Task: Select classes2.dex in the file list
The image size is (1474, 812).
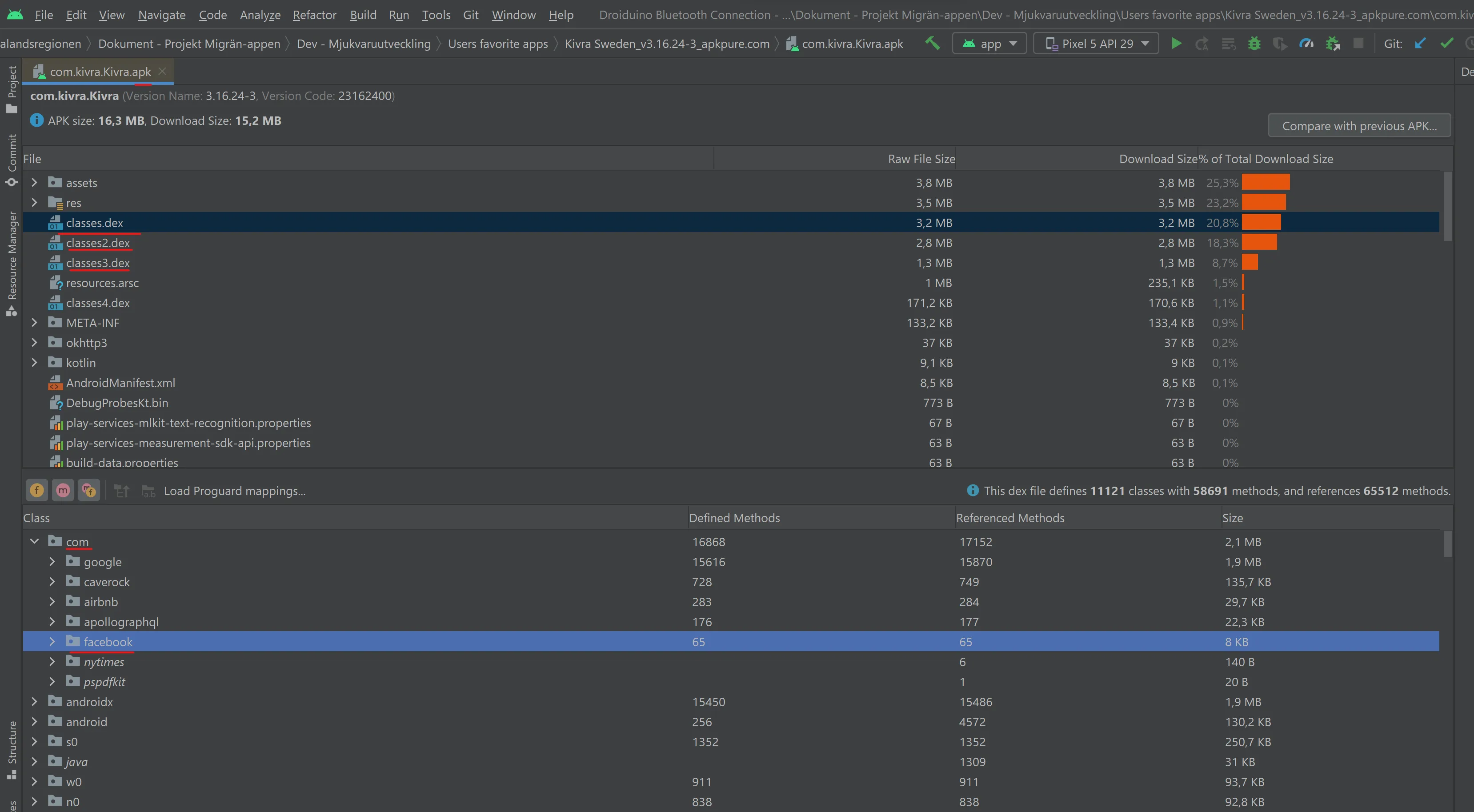Action: pos(98,243)
